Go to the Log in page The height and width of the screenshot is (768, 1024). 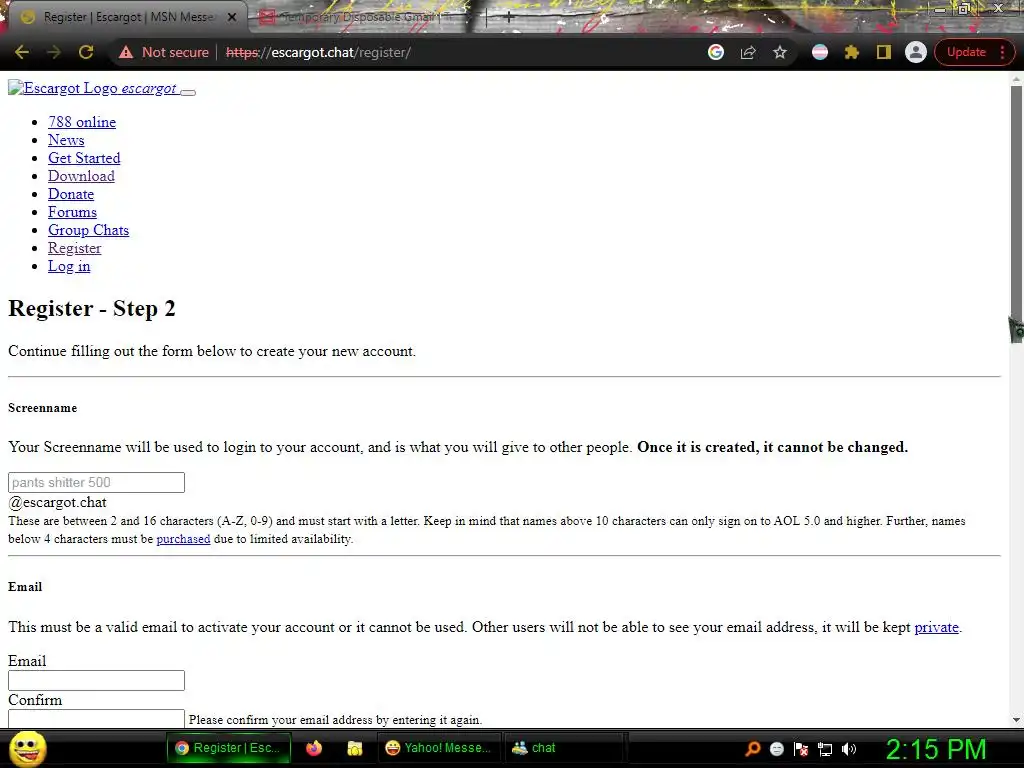click(x=69, y=266)
